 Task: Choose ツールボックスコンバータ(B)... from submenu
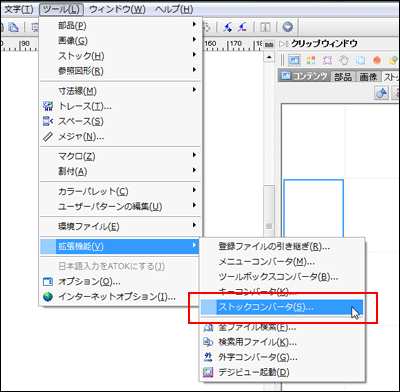coord(282,277)
